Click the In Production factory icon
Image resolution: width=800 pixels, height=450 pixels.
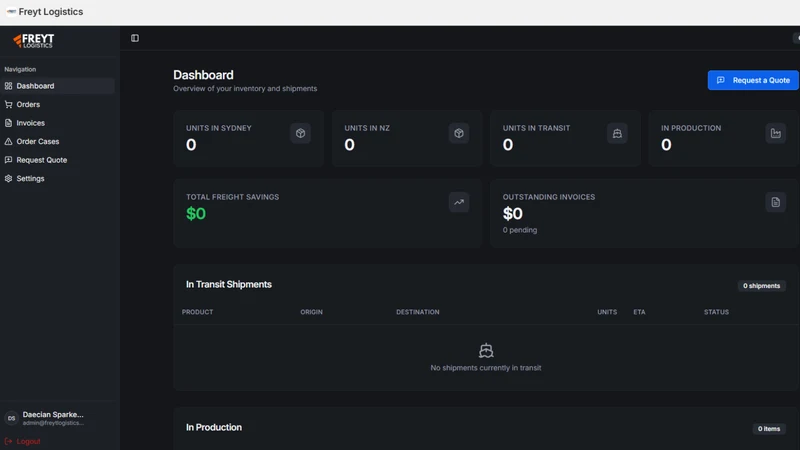tap(776, 133)
